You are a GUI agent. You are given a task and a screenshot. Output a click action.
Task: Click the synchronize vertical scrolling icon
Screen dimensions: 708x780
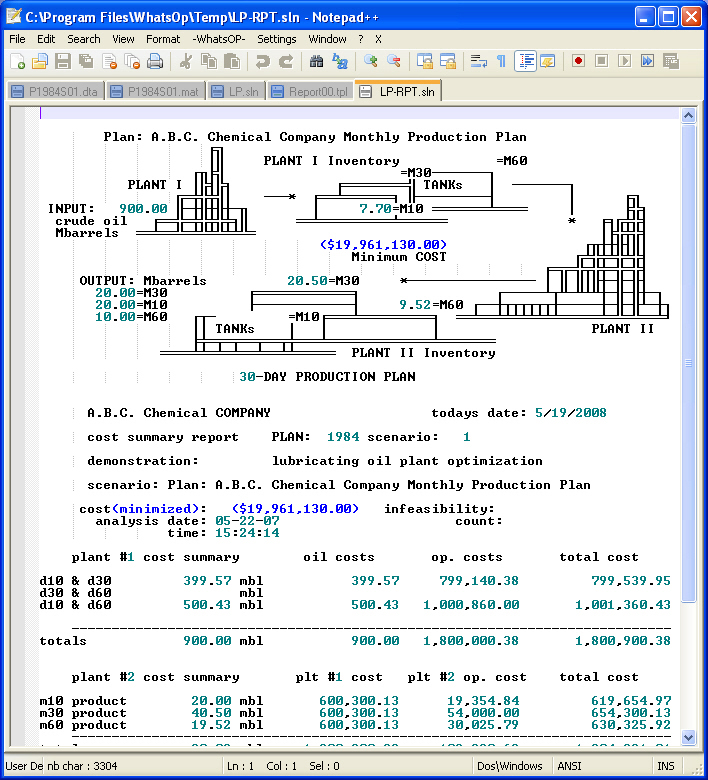click(424, 62)
